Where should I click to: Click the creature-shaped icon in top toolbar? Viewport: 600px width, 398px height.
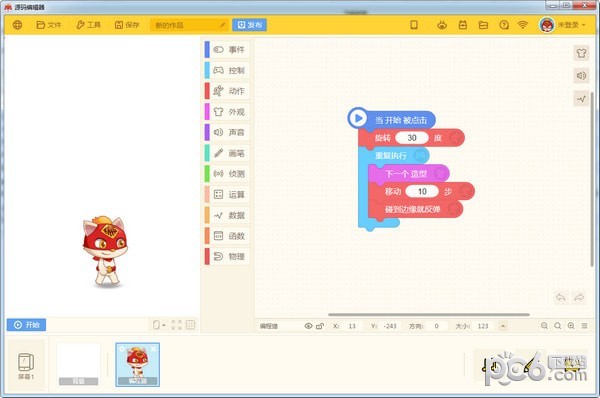click(442, 25)
